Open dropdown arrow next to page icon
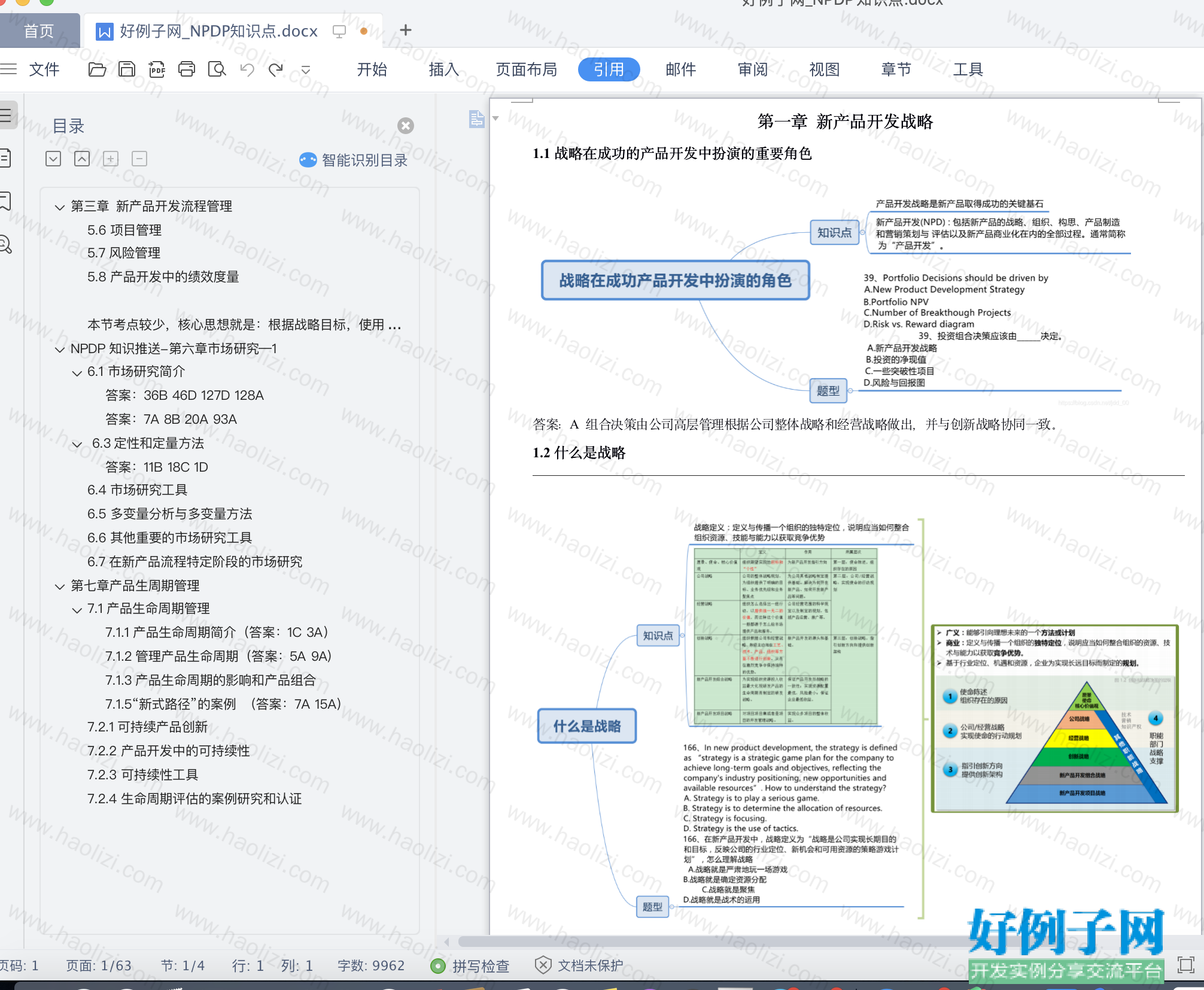 (x=495, y=119)
